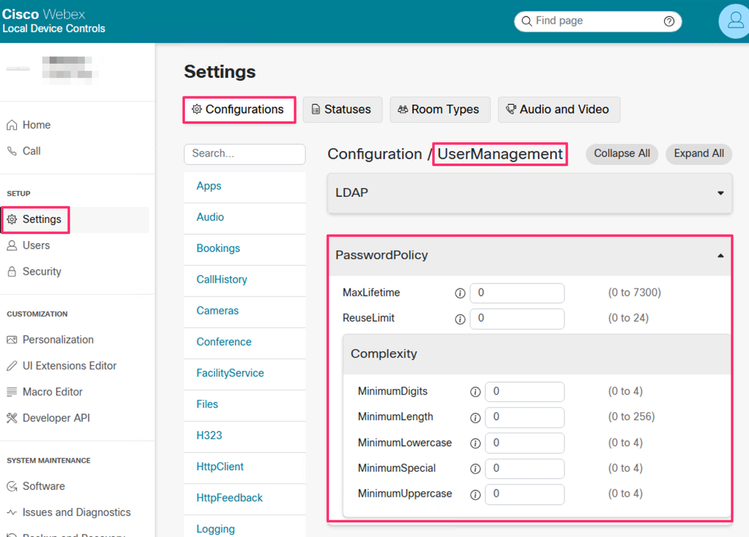Switch to the Statuses tab
This screenshot has width=749, height=537.
[342, 109]
